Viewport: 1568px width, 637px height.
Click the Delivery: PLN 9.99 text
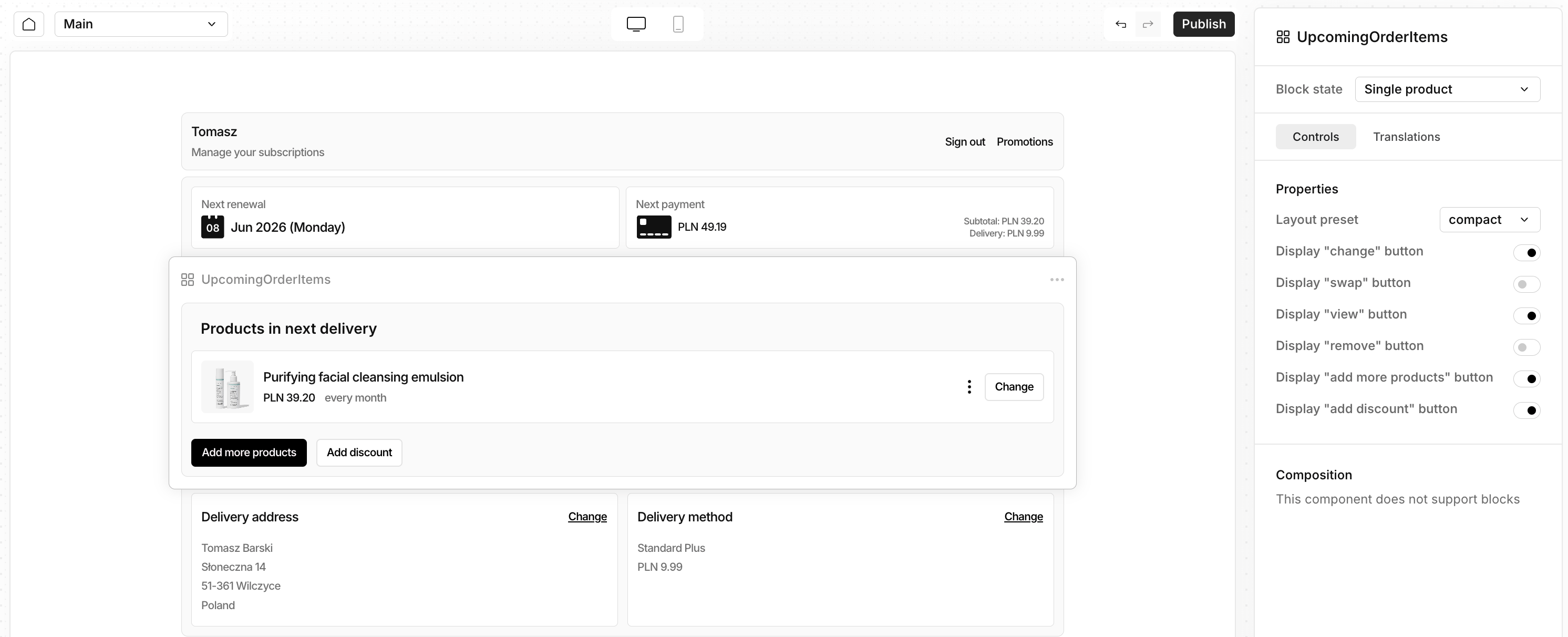(x=1007, y=233)
